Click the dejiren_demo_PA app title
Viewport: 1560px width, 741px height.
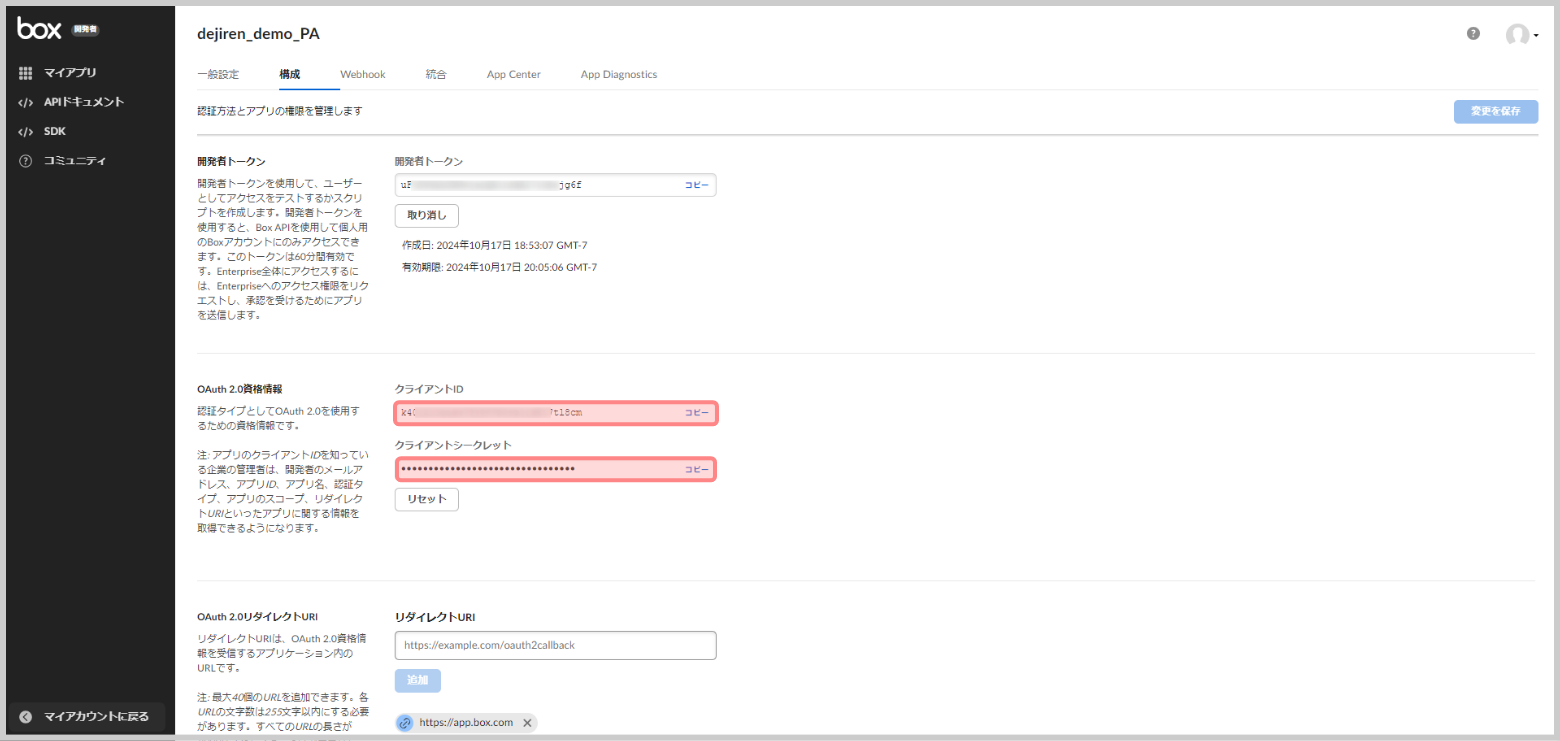point(258,34)
